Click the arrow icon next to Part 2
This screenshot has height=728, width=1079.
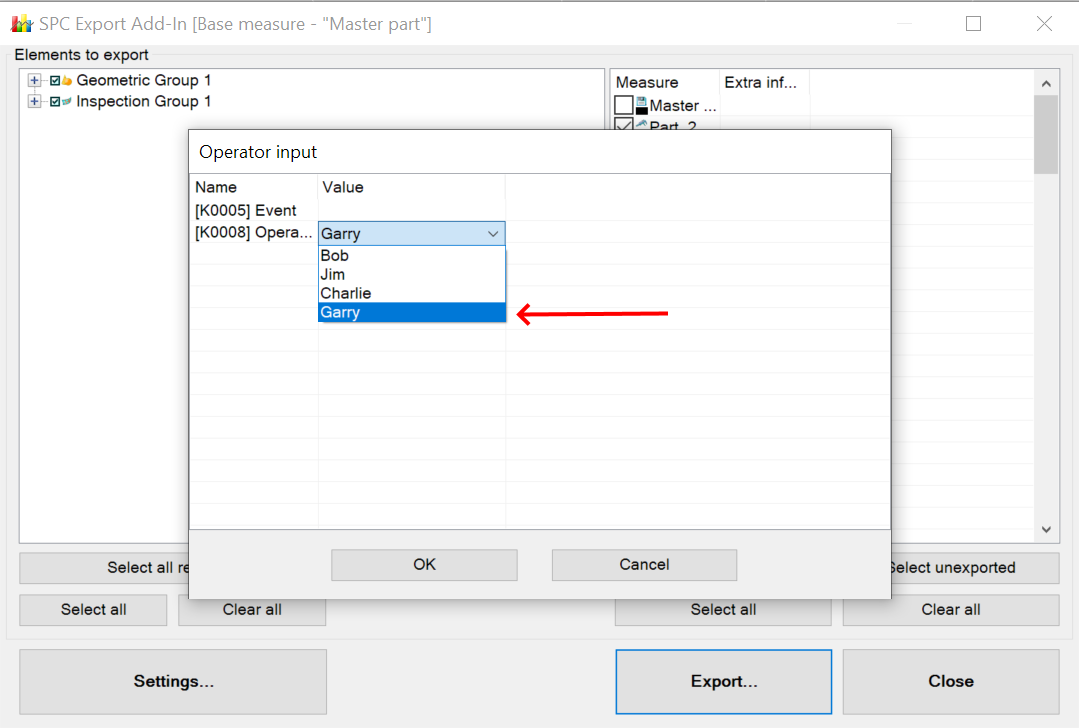(641, 125)
